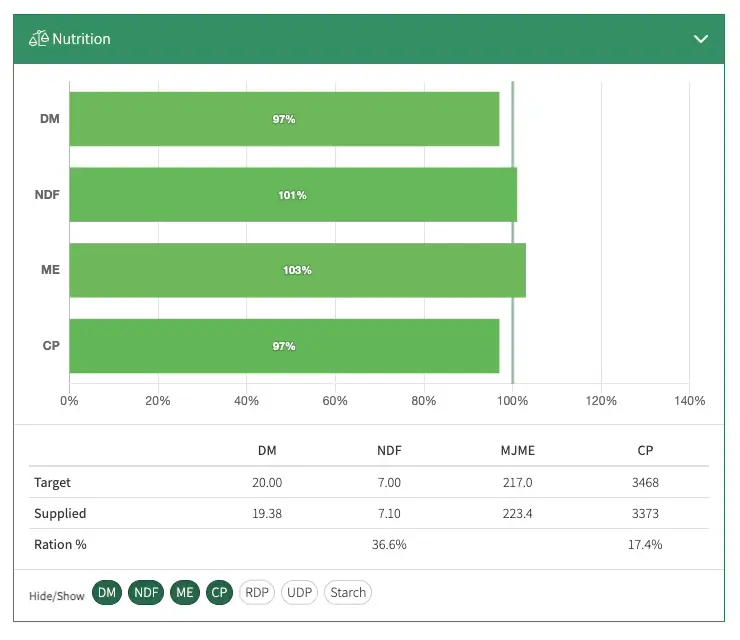Click the Hide/Show label
This screenshot has width=740, height=640.
[57, 596]
